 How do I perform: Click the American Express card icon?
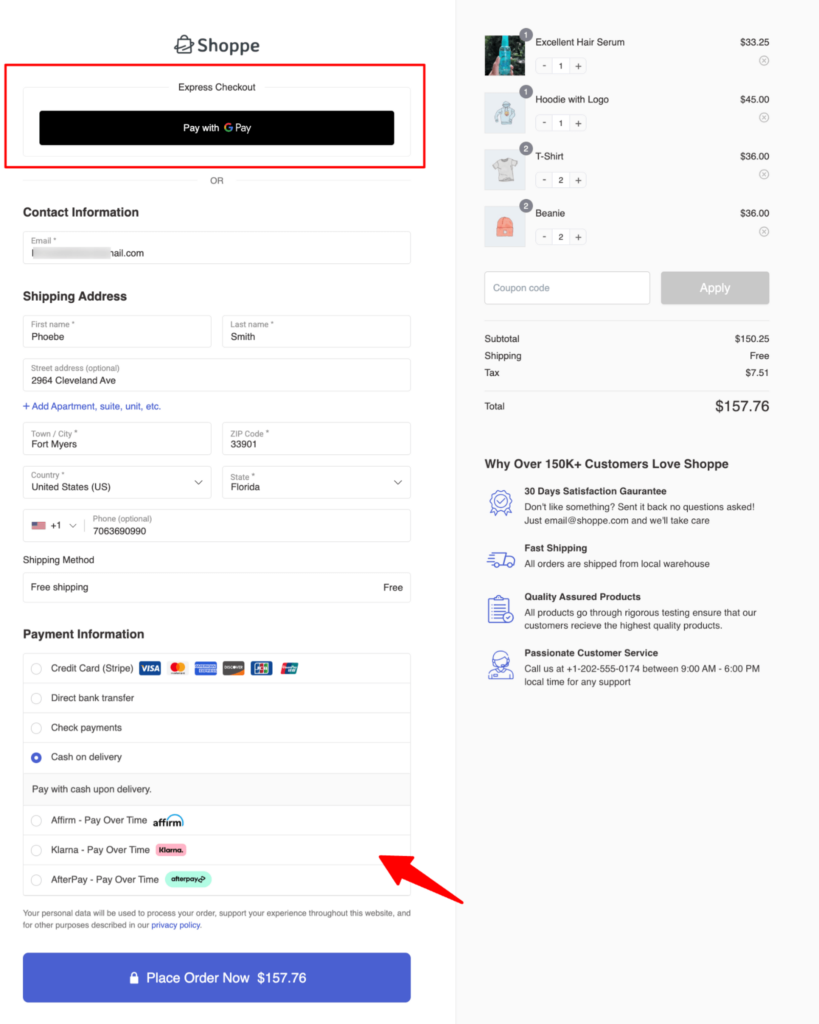[205, 668]
